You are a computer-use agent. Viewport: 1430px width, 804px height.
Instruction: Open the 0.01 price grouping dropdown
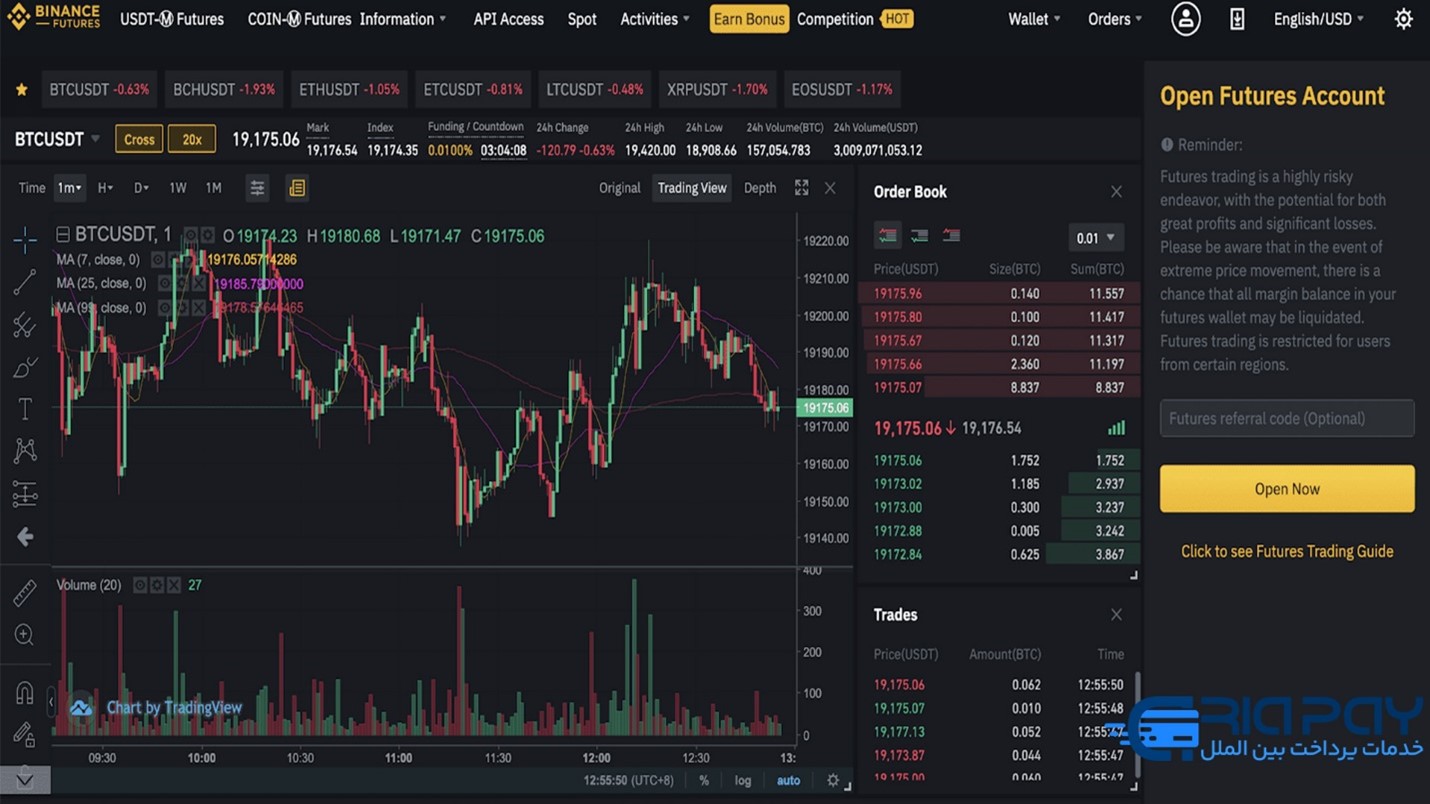(1096, 238)
